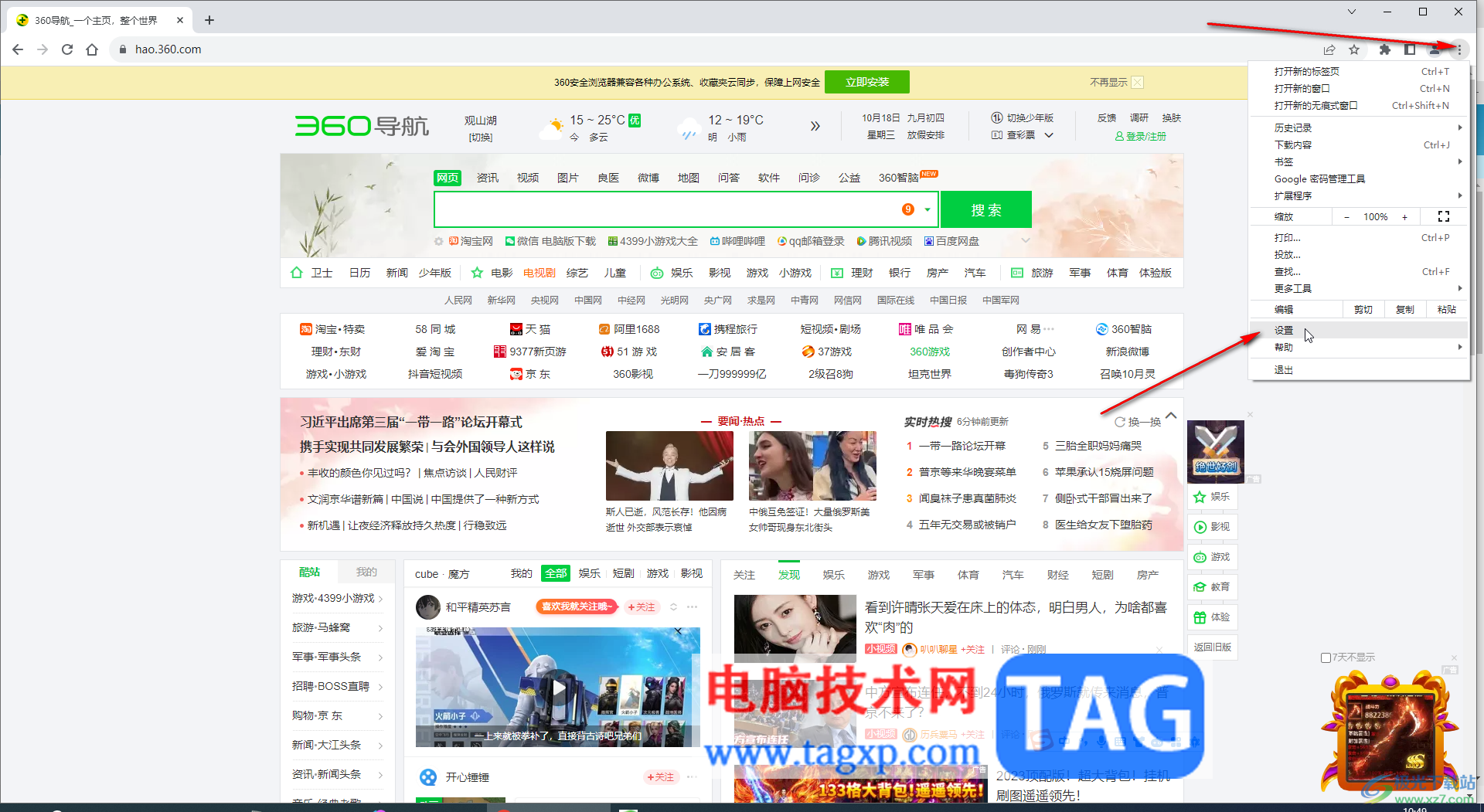Open the 斯人已逝 news thumbnail
Image resolution: width=1484 pixels, height=812 pixels.
(669, 466)
